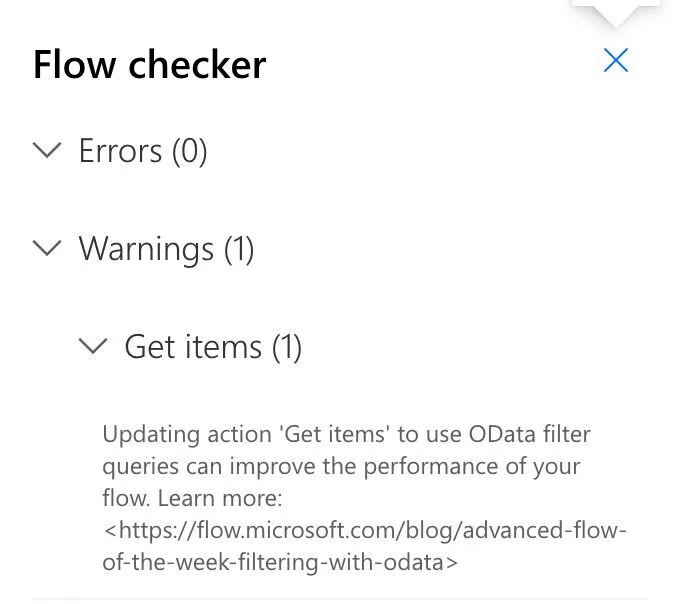Select the Warnings (1) heading
680x604 pixels.
166,248
